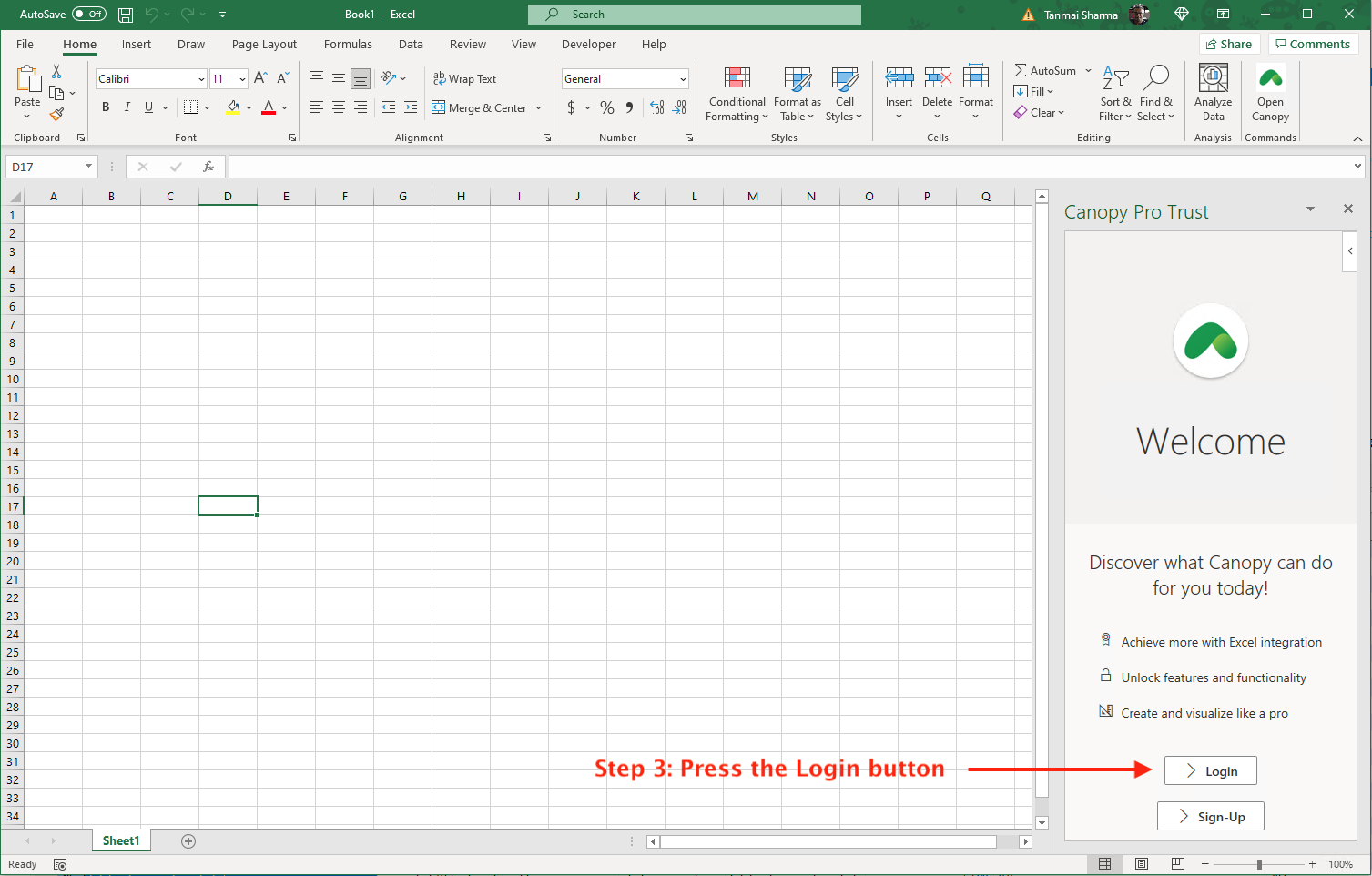Click the Login button in Canopy pane
Viewport: 1372px width, 876px height.
[x=1211, y=771]
